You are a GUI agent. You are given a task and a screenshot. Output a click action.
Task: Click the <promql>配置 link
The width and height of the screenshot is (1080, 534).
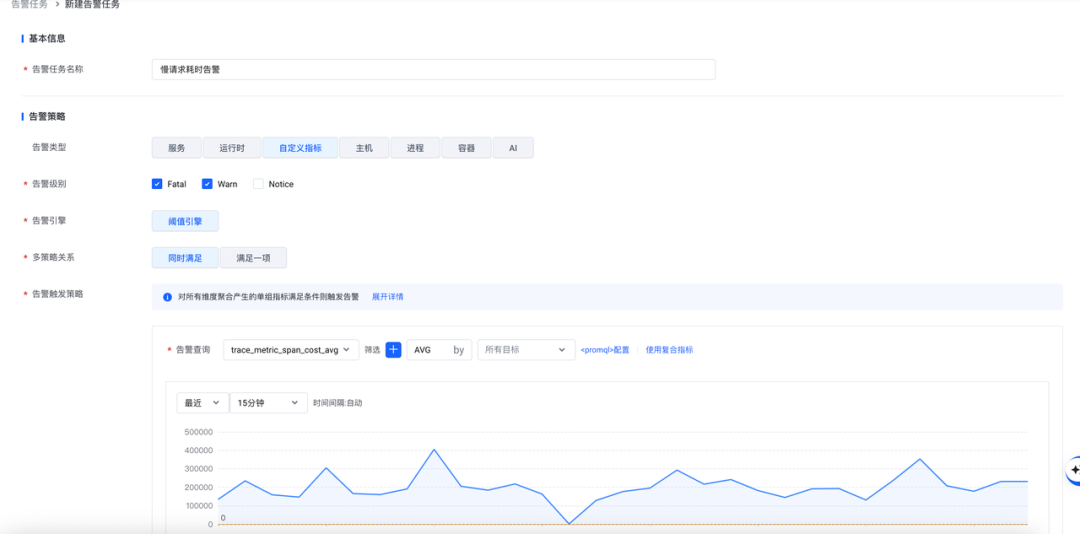(605, 350)
